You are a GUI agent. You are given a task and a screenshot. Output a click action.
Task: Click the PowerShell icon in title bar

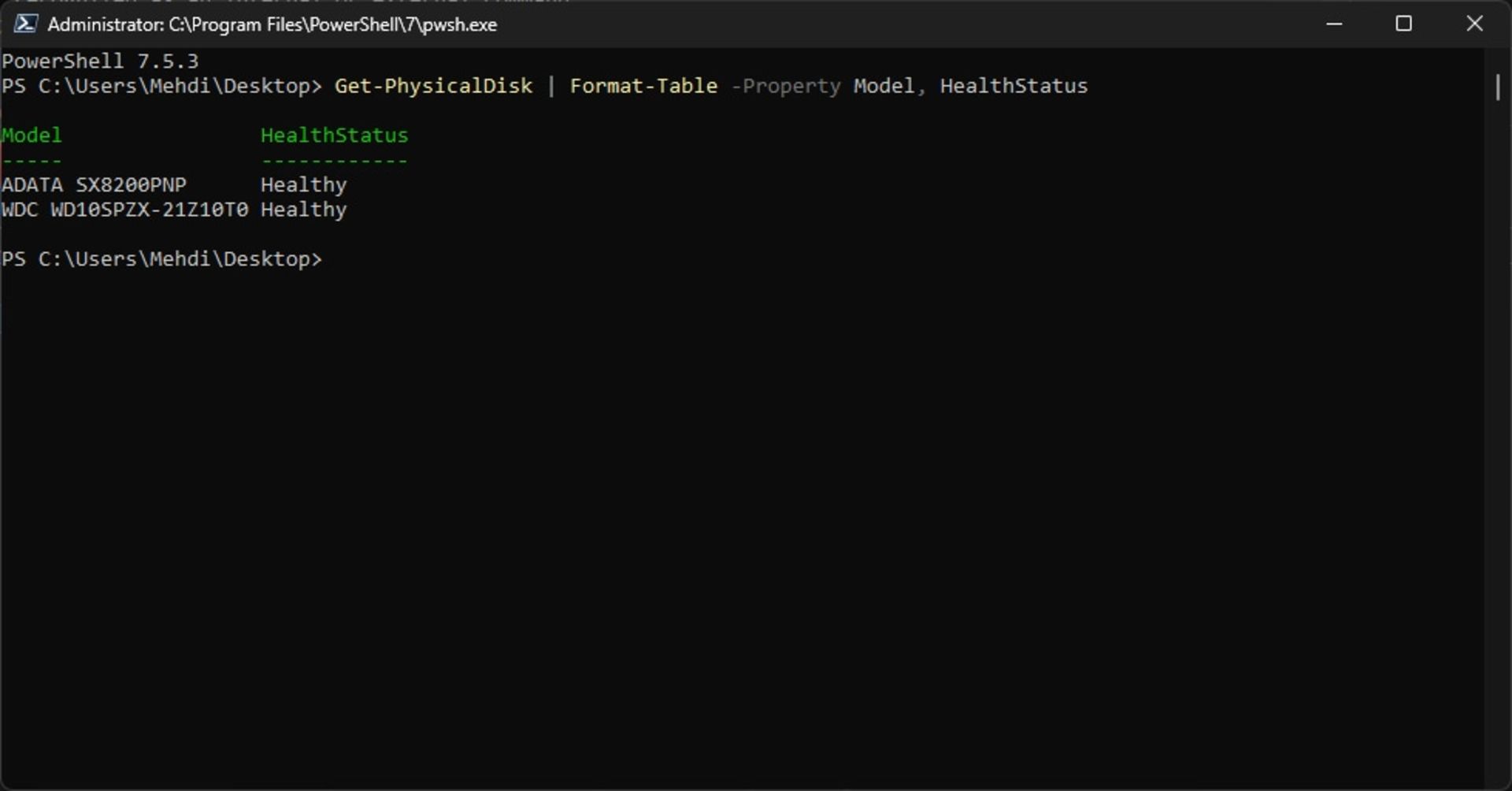25,24
